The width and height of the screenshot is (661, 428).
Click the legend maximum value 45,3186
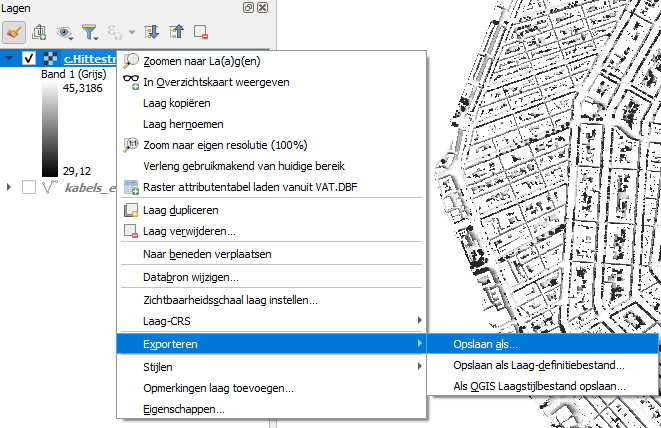83,88
